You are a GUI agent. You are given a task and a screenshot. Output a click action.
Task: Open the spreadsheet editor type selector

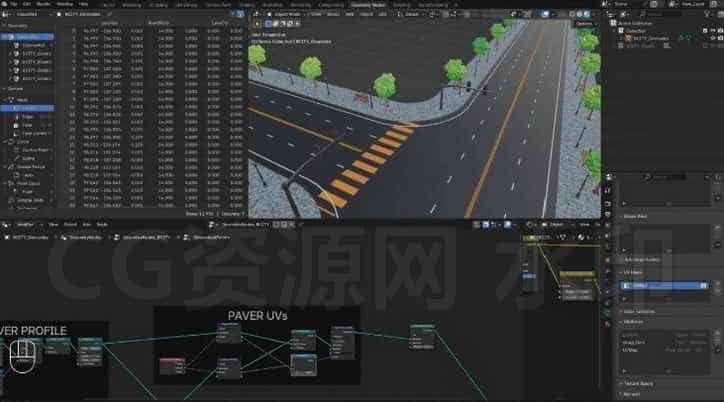pyautogui.click(x=6, y=14)
